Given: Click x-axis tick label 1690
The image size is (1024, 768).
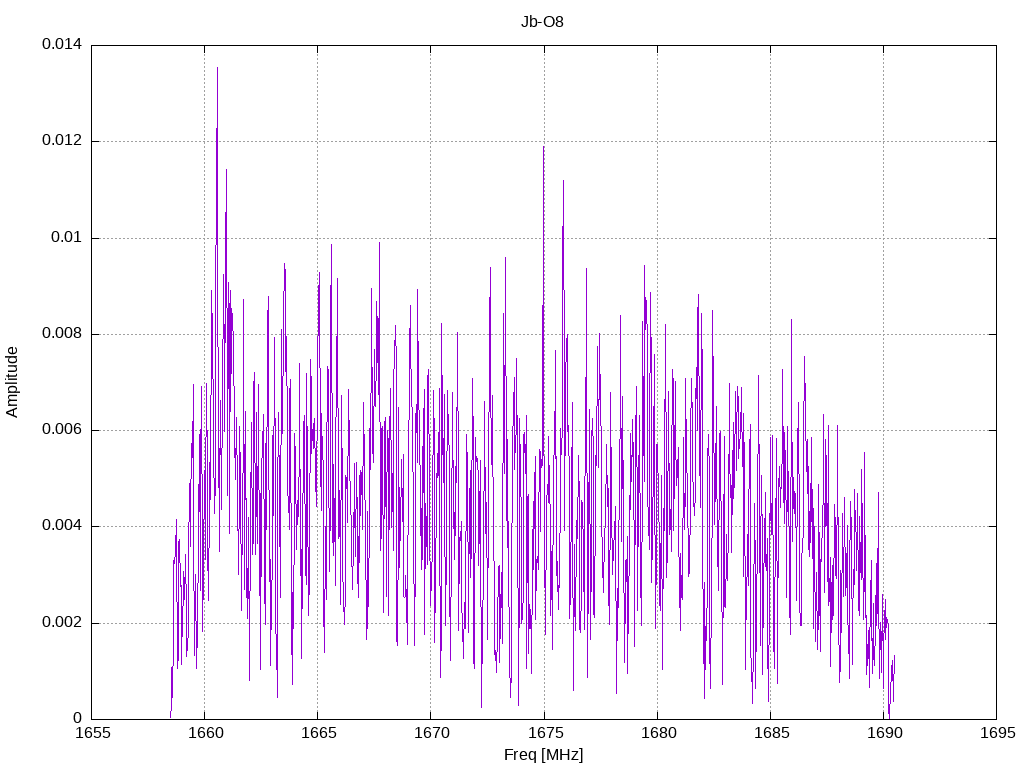Looking at the screenshot, I should point(884,733).
